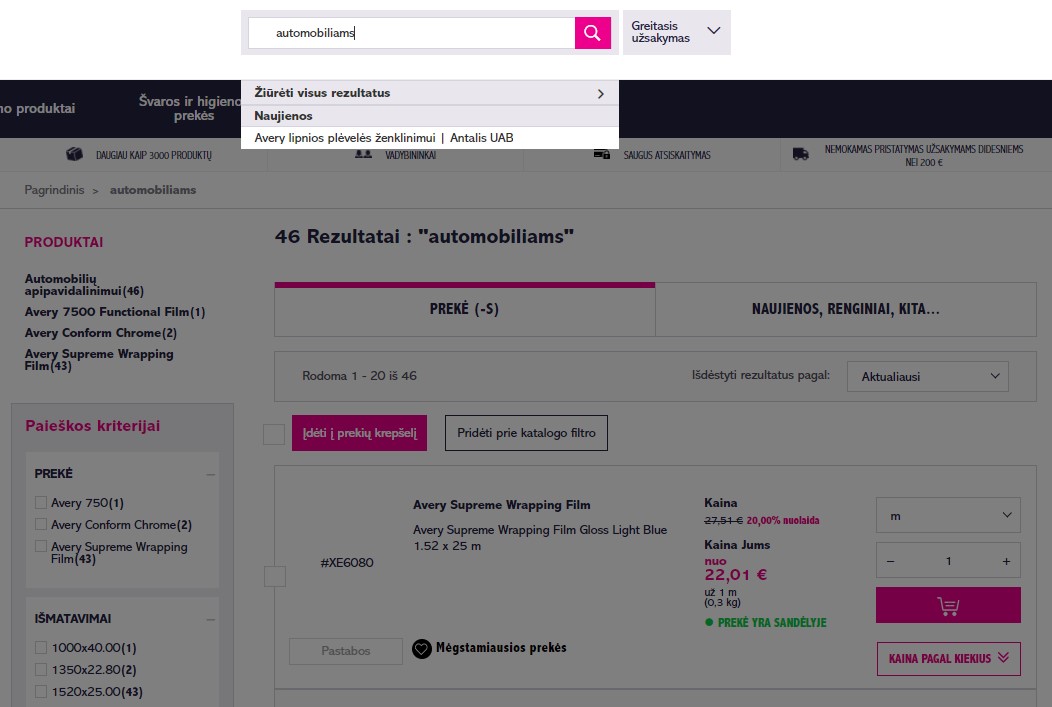Viewport: 1052px width, 707px height.
Task: Go to Pagrindinis breadcrumb link
Action: 54,190
